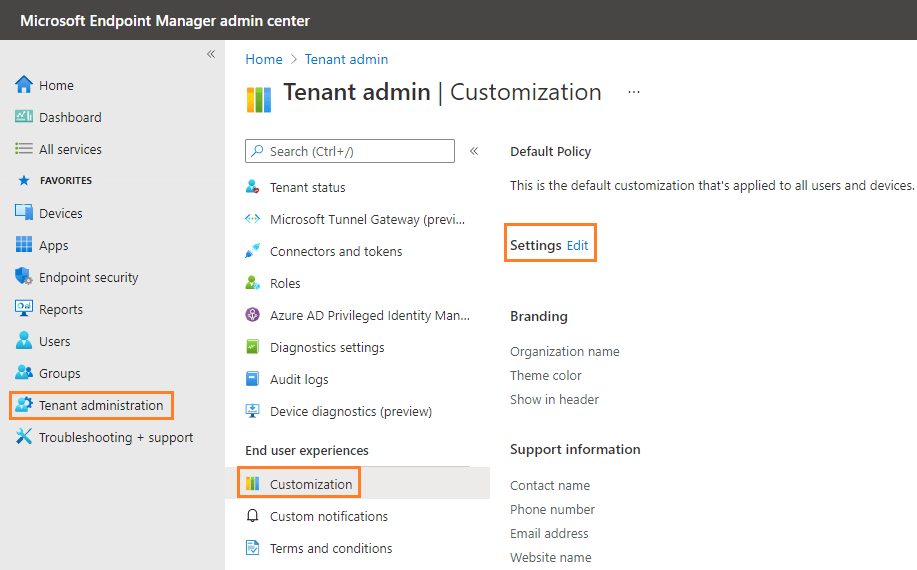917x570 pixels.
Task: Open Endpoint security label in sidebar
Action: (88, 278)
